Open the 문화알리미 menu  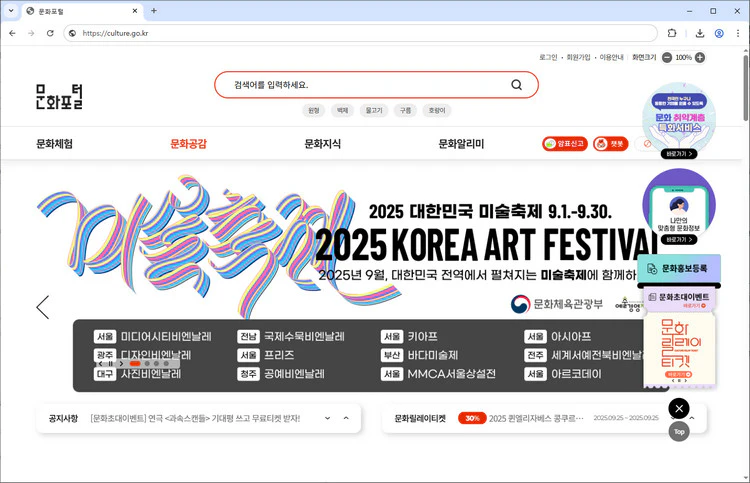pyautogui.click(x=462, y=144)
